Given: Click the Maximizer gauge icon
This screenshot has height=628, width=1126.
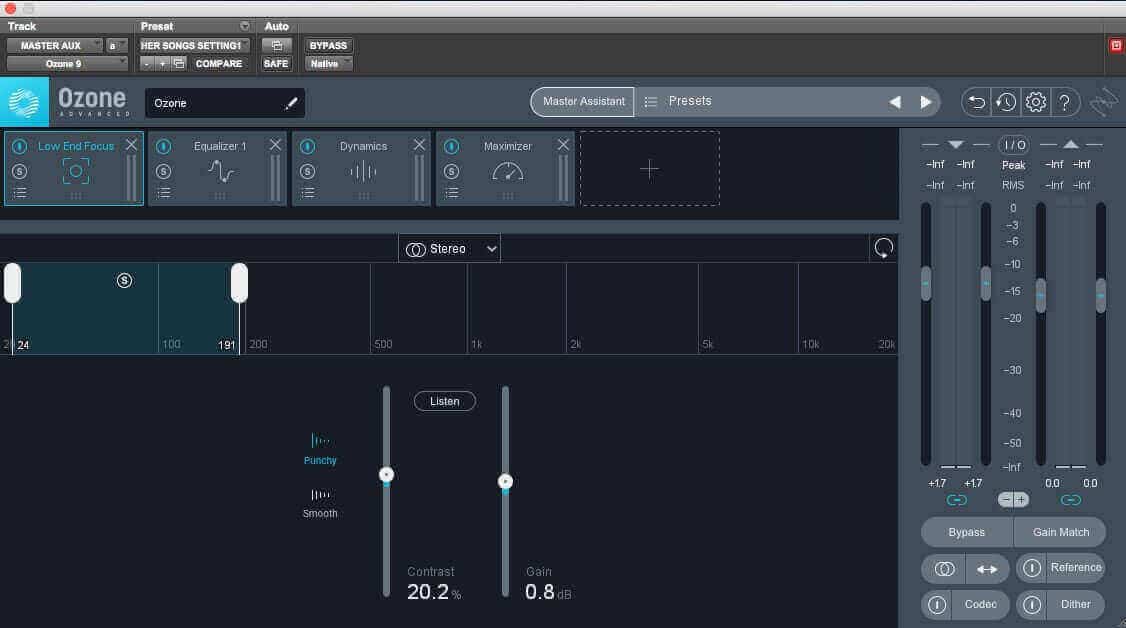Looking at the screenshot, I should (508, 172).
